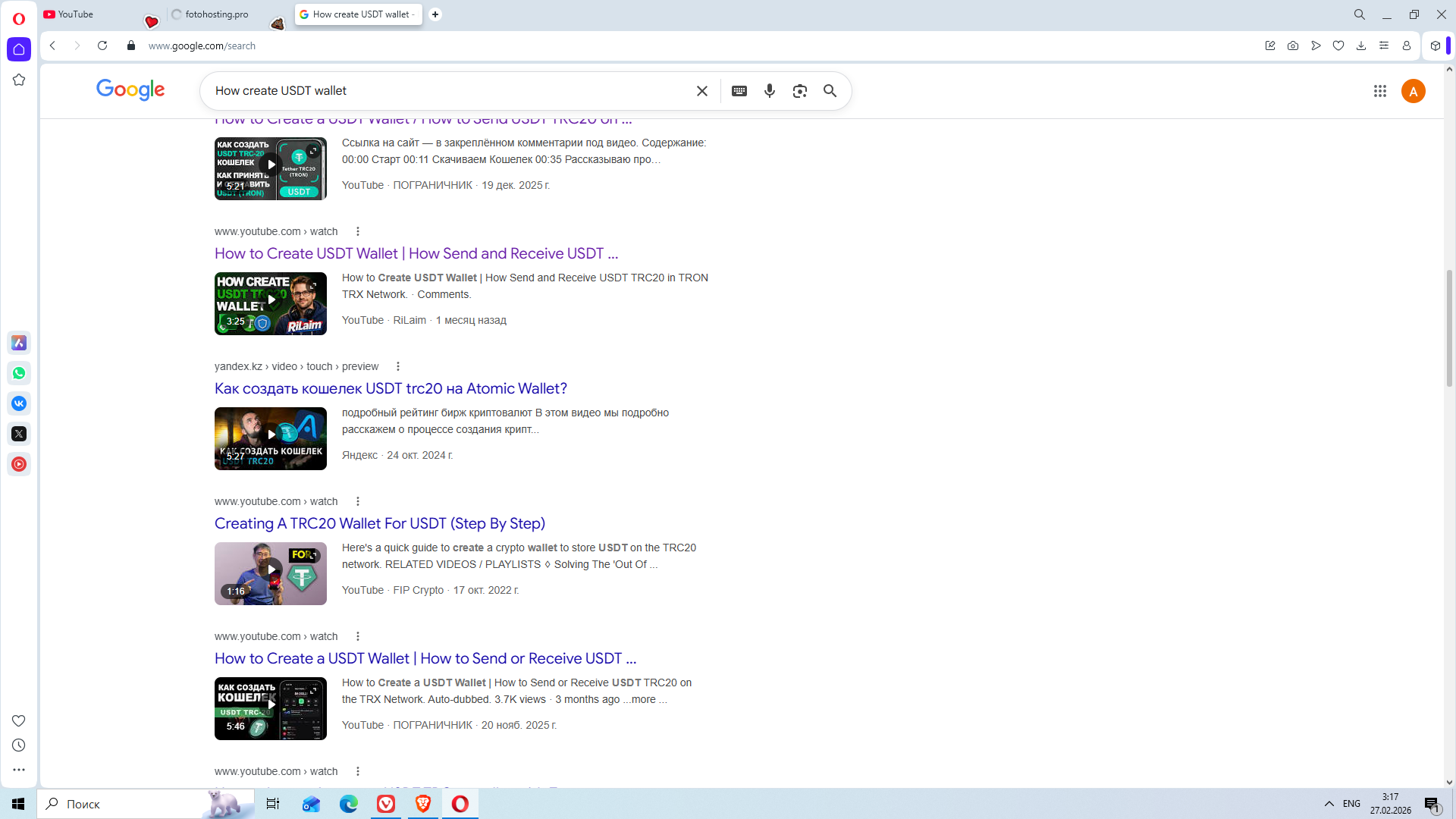Clear the search query with X icon

(702, 91)
